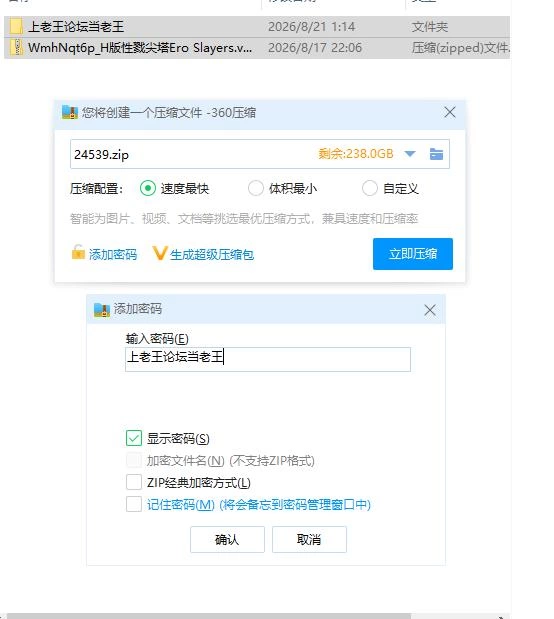Enable ZIP经典加密方式 checkbox
Viewport: 554px width, 619px height.
(134, 482)
